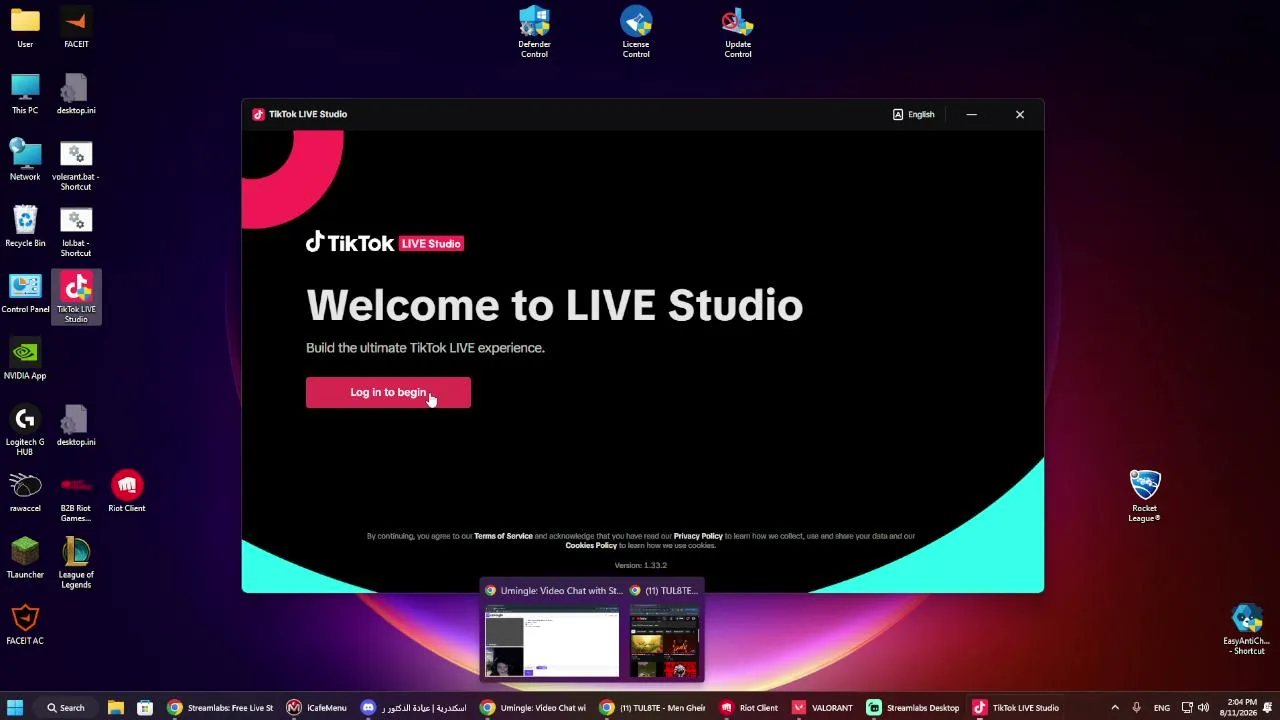Switch to the VALORANT taskbar button
This screenshot has width=1280, height=720.
822,708
